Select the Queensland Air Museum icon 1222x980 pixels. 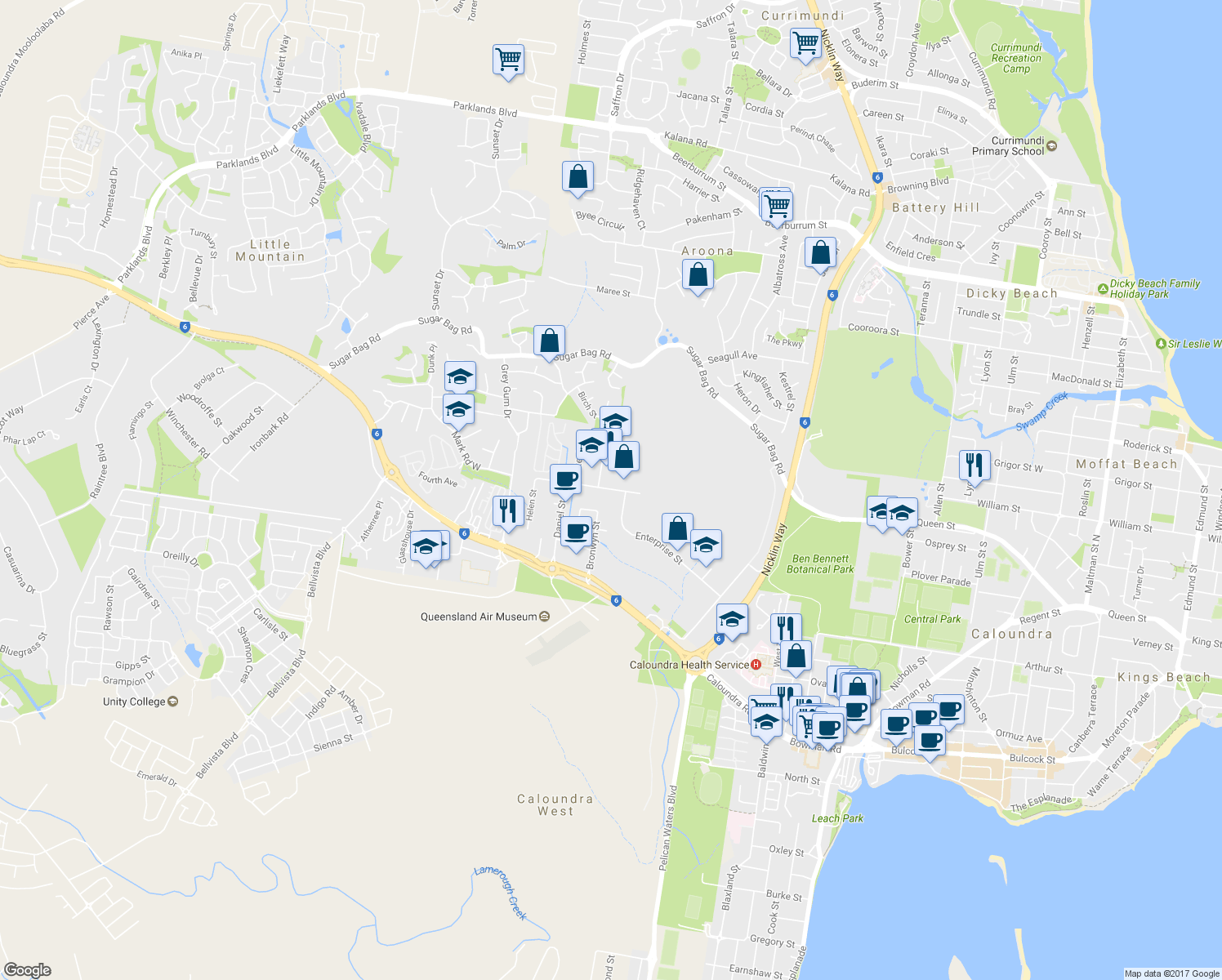(x=545, y=617)
